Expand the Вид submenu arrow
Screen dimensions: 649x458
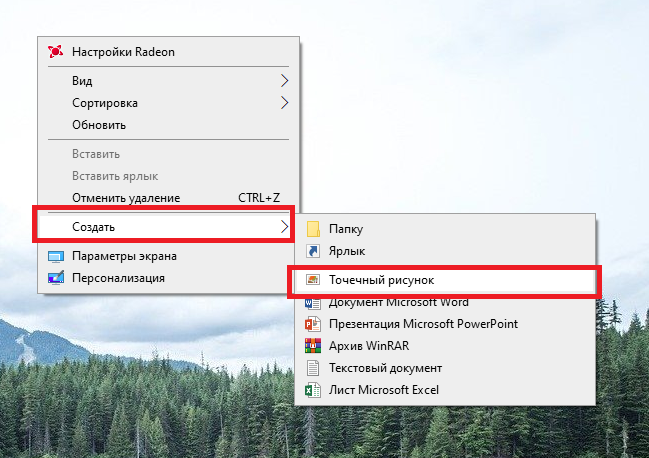click(284, 81)
